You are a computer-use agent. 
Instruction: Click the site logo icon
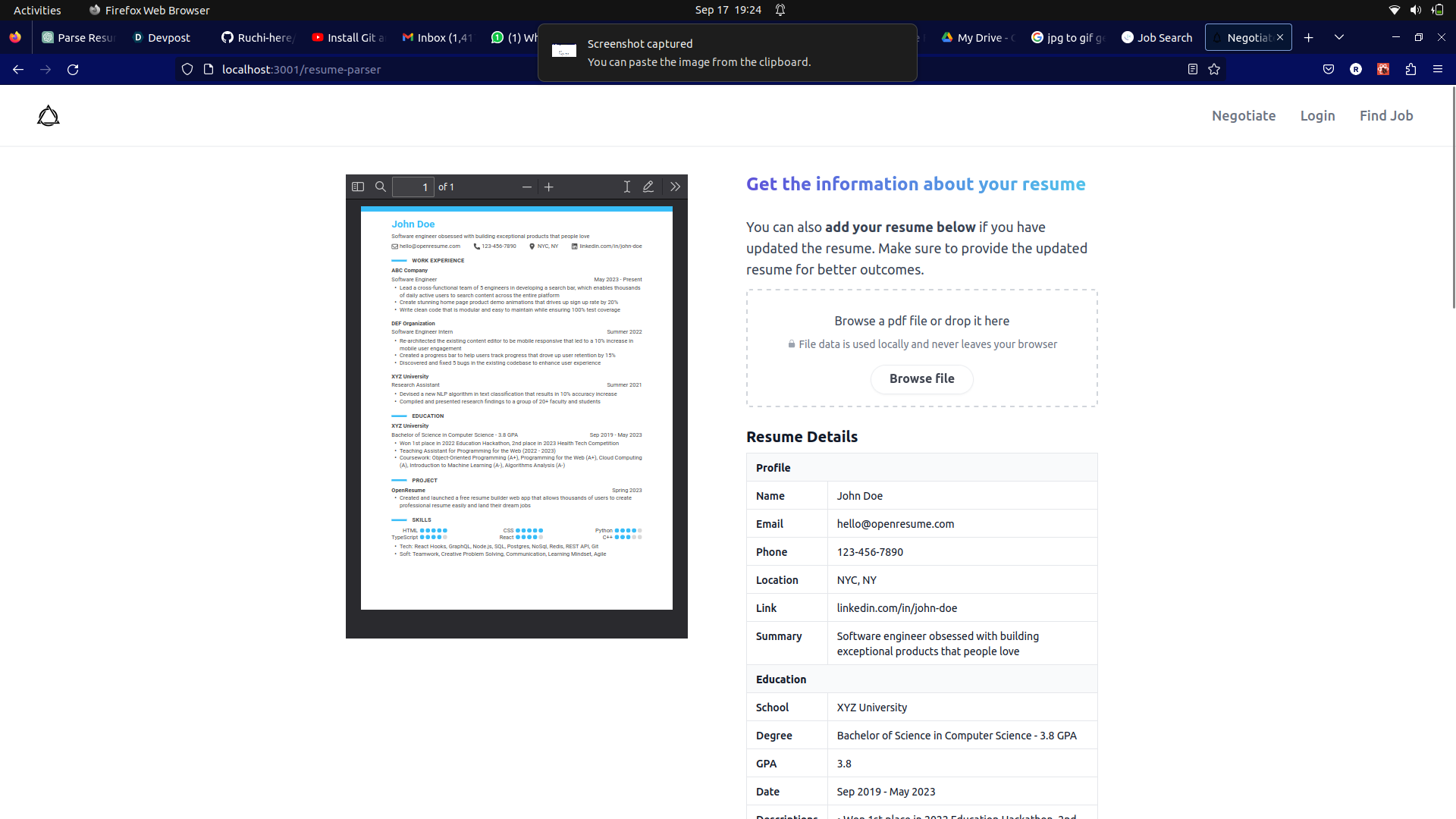click(49, 115)
